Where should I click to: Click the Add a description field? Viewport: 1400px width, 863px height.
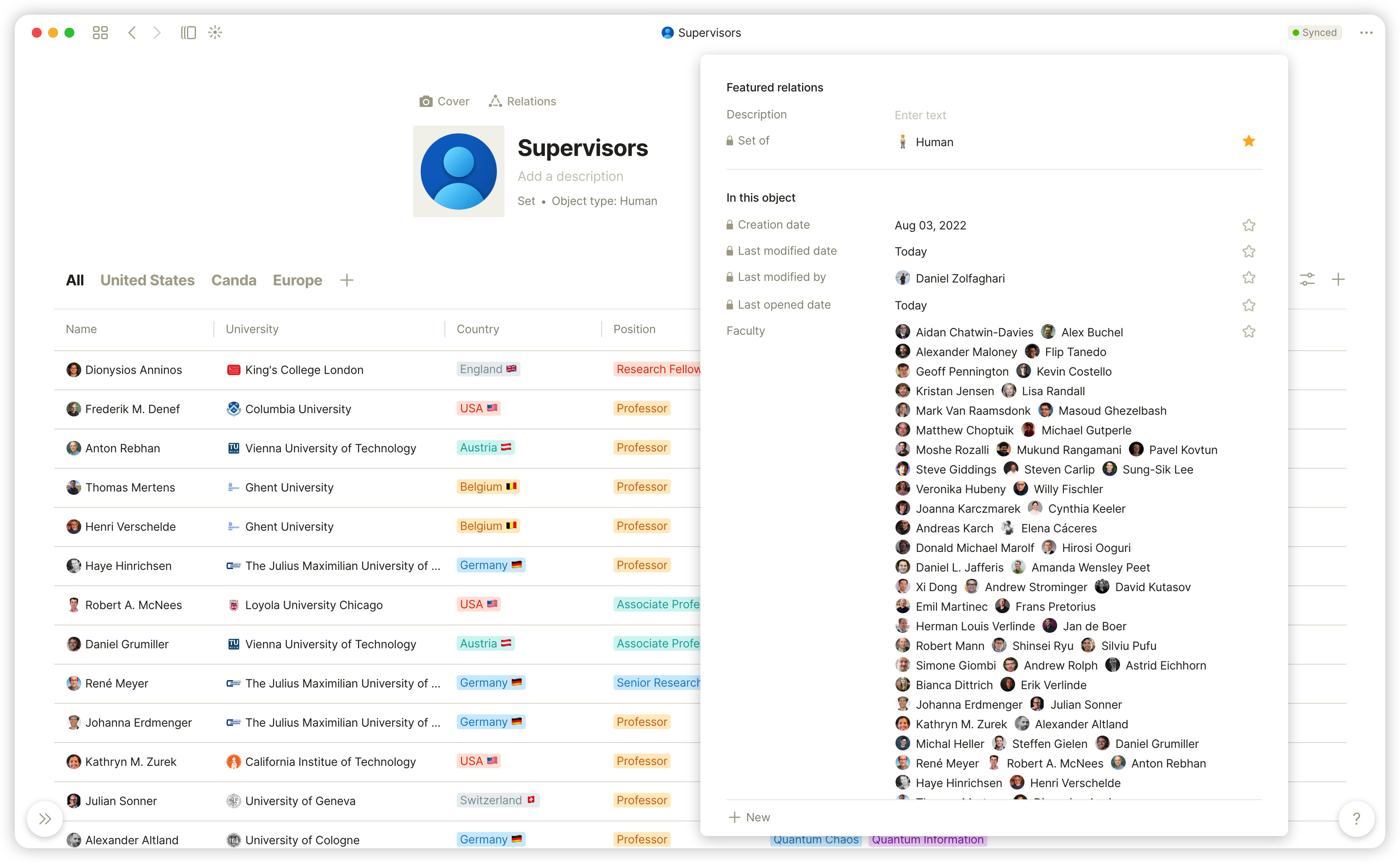pyautogui.click(x=571, y=176)
